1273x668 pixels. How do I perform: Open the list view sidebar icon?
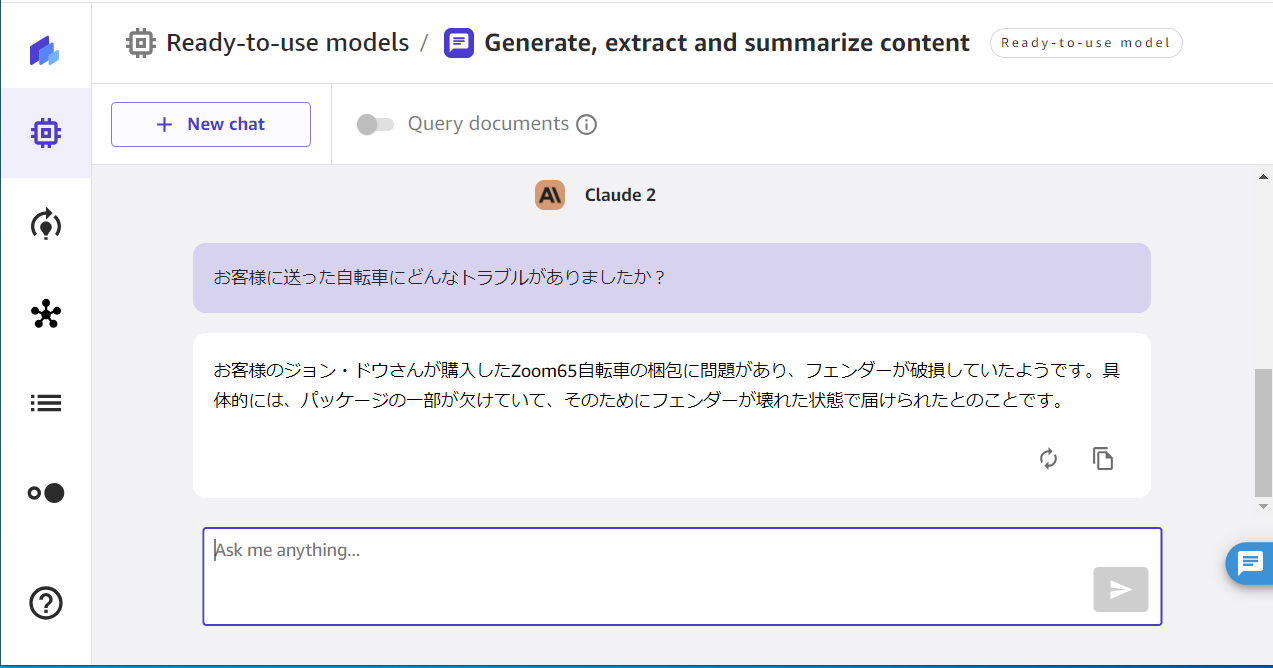(46, 403)
